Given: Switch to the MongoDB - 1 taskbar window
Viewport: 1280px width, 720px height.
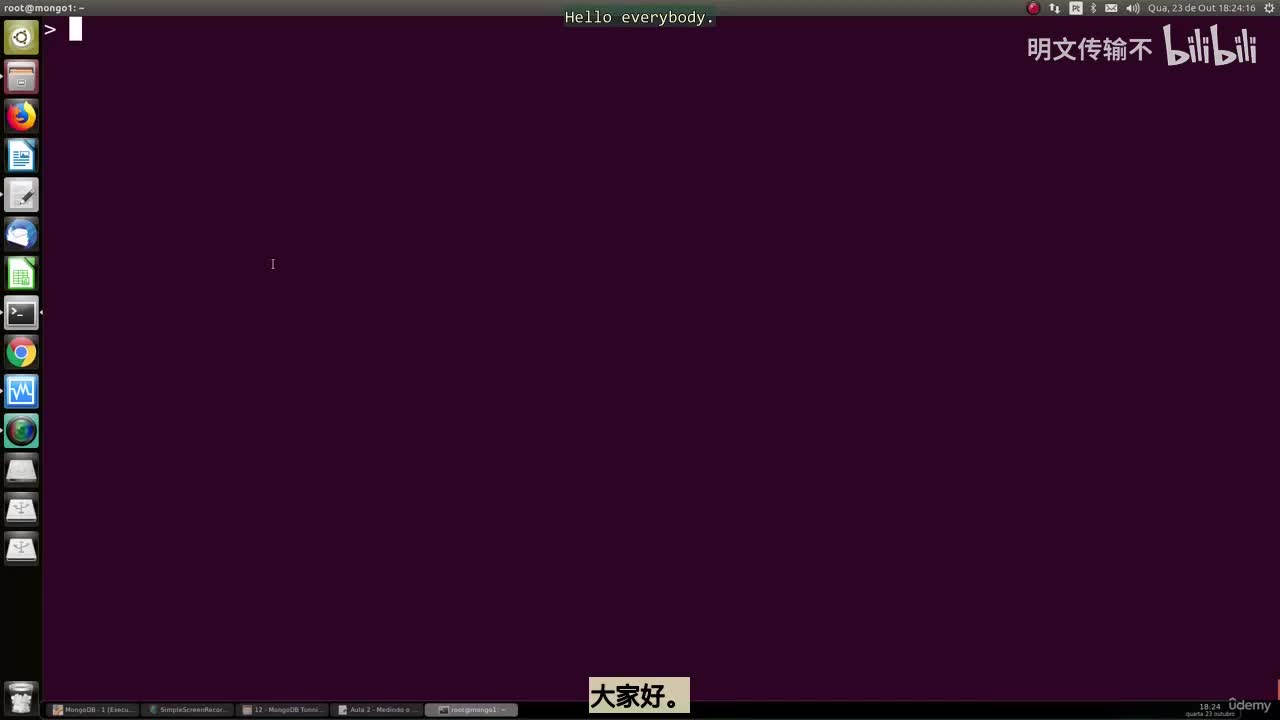Looking at the screenshot, I should [92, 710].
